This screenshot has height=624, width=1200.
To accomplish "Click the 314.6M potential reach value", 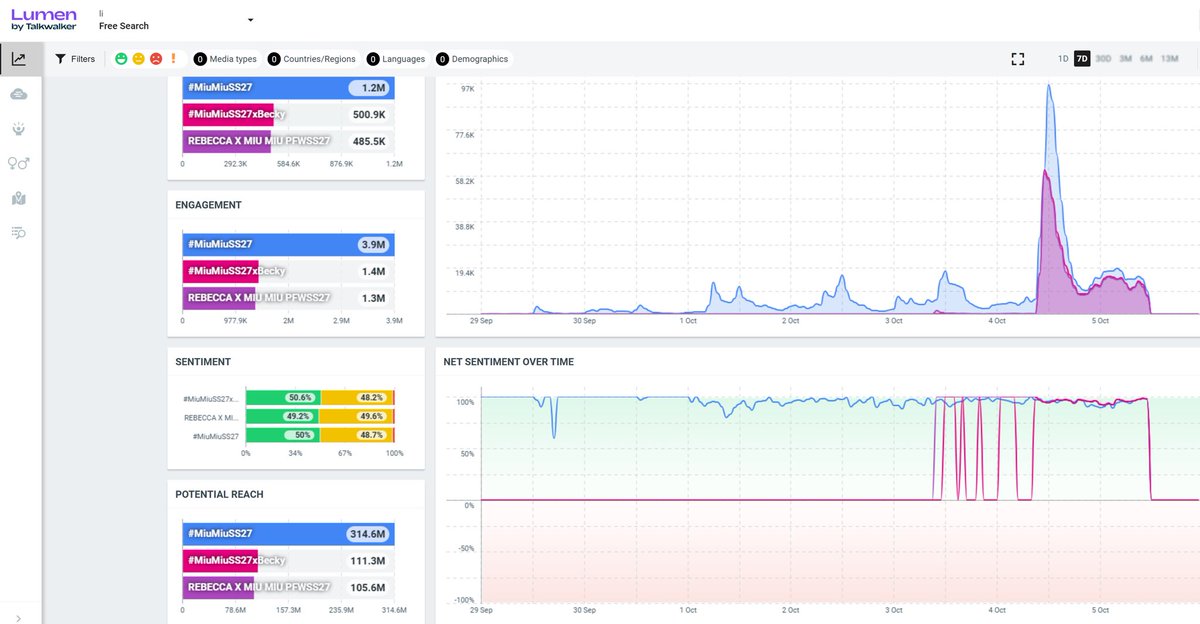I will pos(369,534).
